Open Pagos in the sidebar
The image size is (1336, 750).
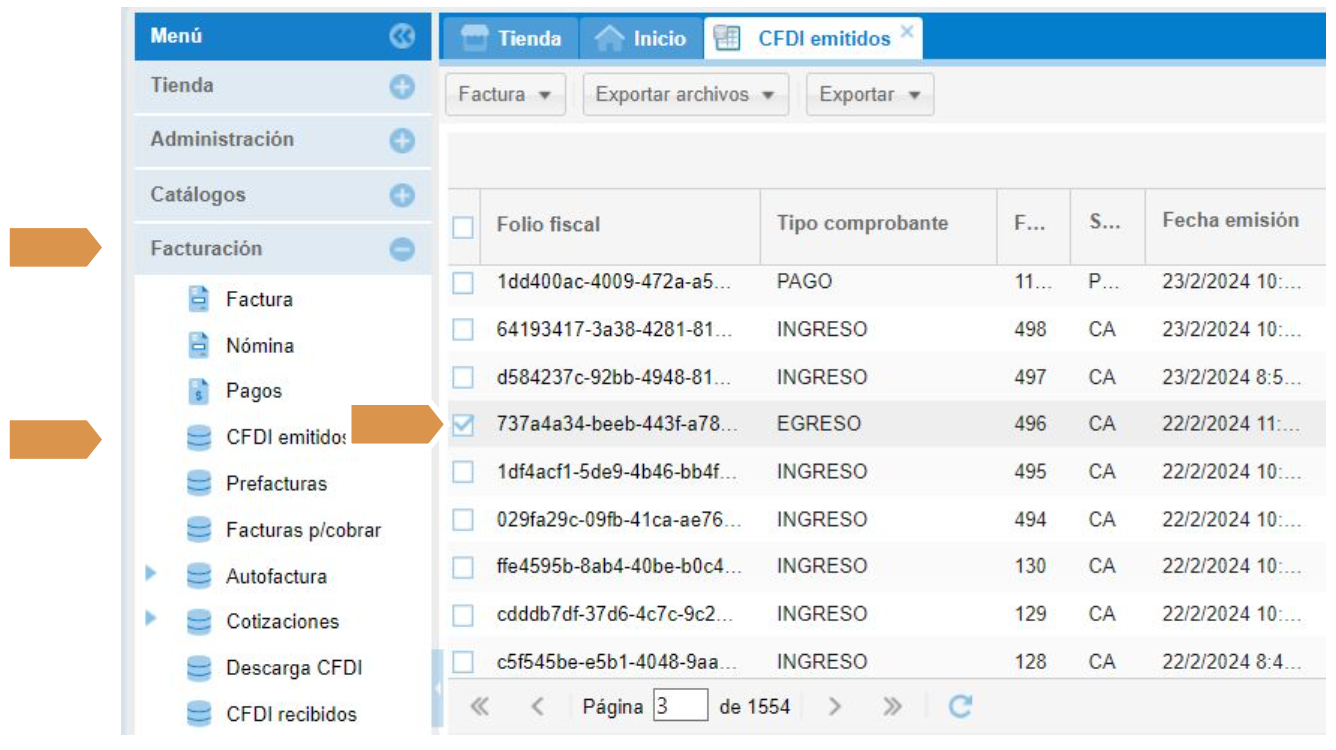coord(253,392)
